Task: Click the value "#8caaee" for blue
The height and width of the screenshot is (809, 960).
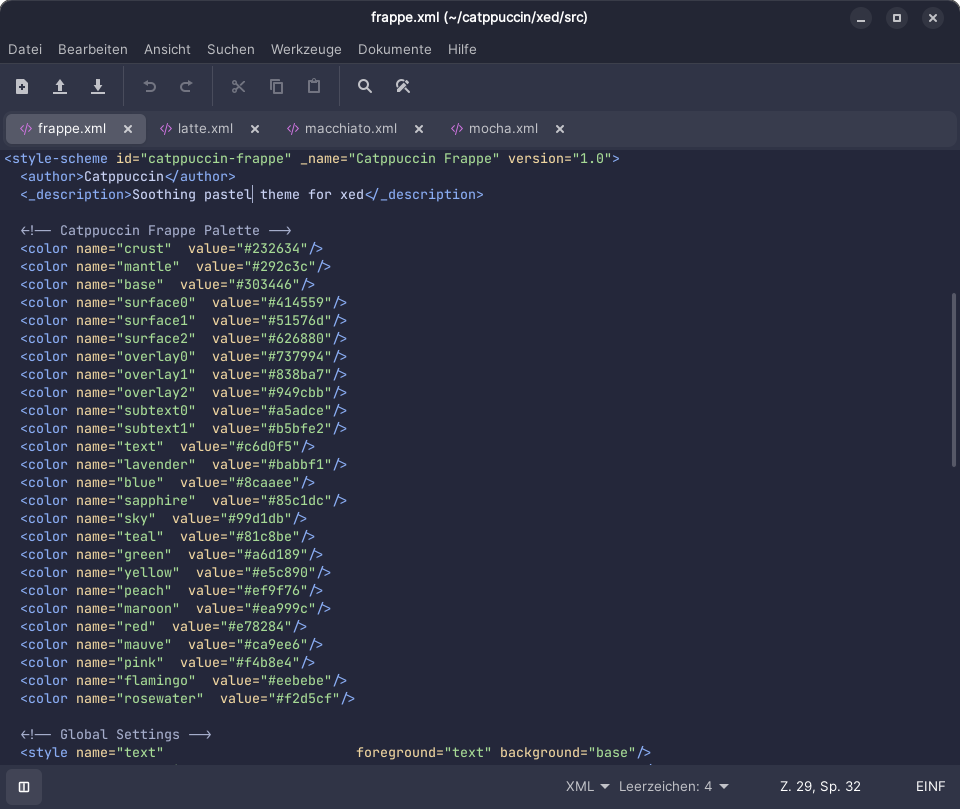Action: click(x=264, y=483)
